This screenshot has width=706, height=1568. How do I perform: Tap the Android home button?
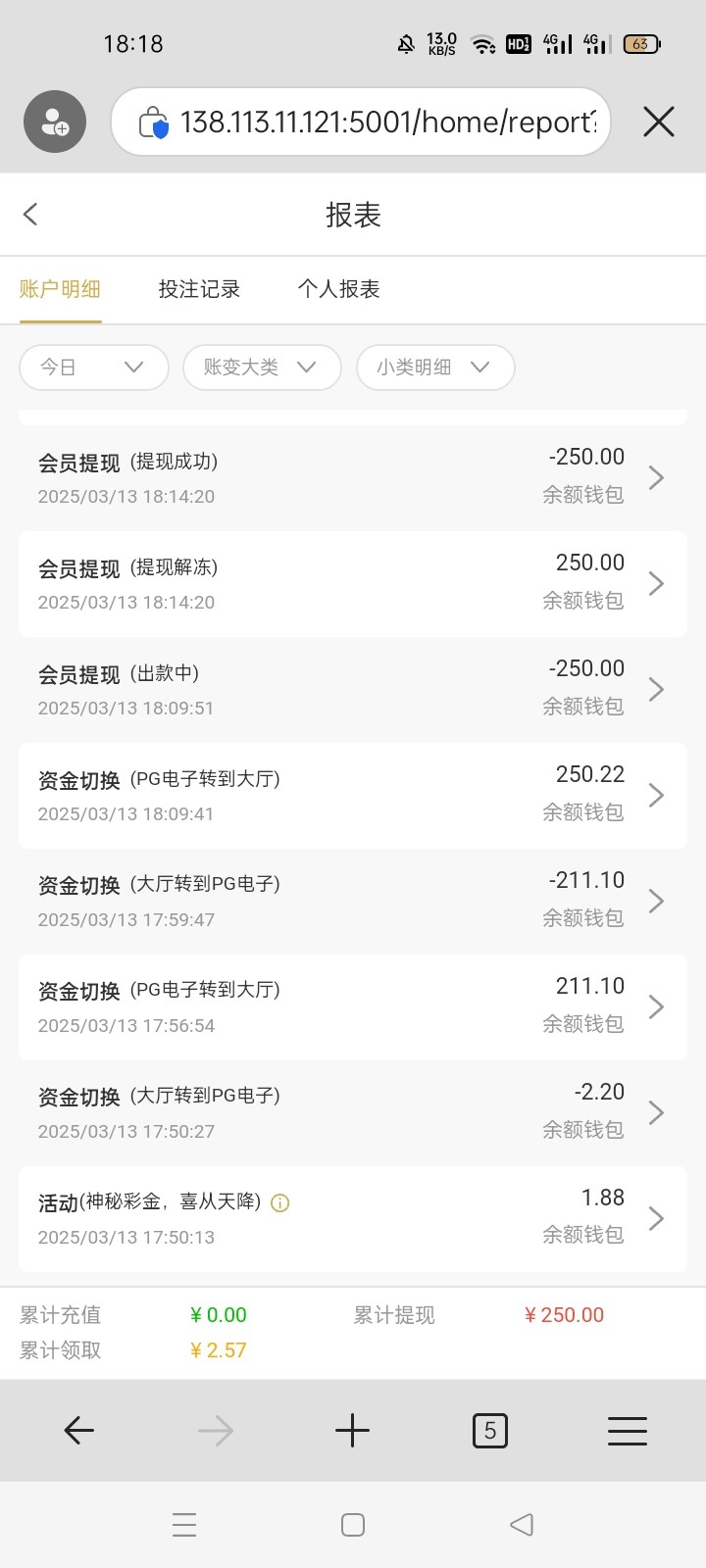point(353,1525)
